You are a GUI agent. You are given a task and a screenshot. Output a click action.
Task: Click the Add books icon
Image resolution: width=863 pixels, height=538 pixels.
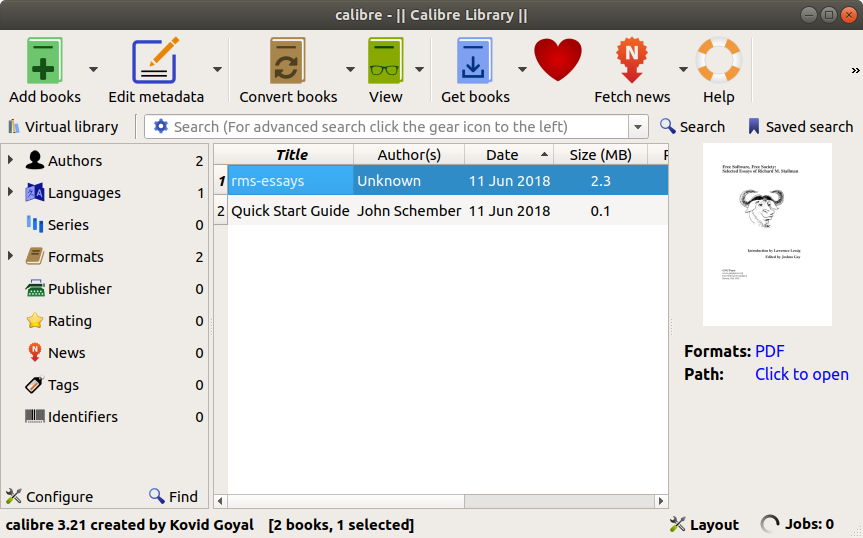[x=45, y=61]
